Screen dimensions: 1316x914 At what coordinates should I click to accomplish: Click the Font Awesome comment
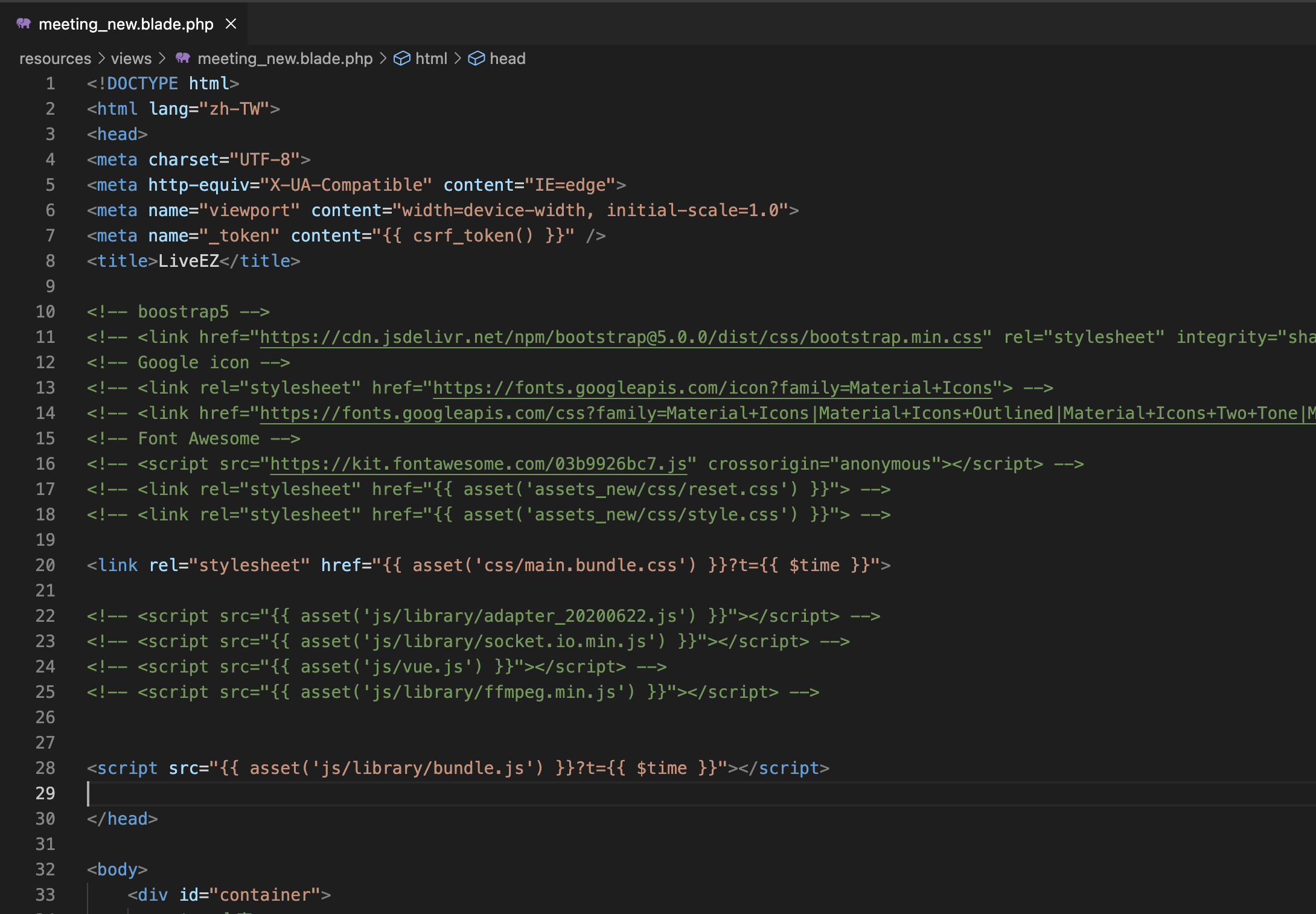(194, 438)
